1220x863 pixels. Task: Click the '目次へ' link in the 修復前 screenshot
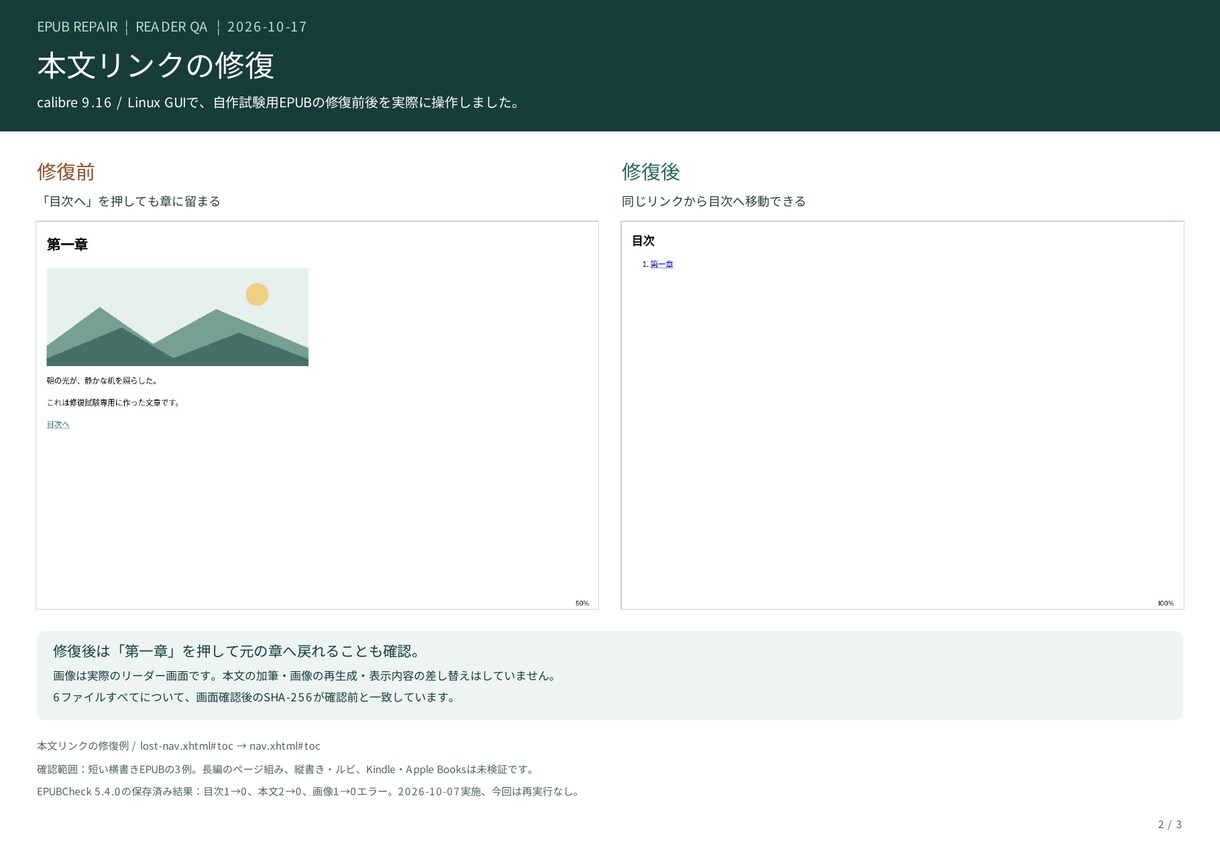point(58,425)
